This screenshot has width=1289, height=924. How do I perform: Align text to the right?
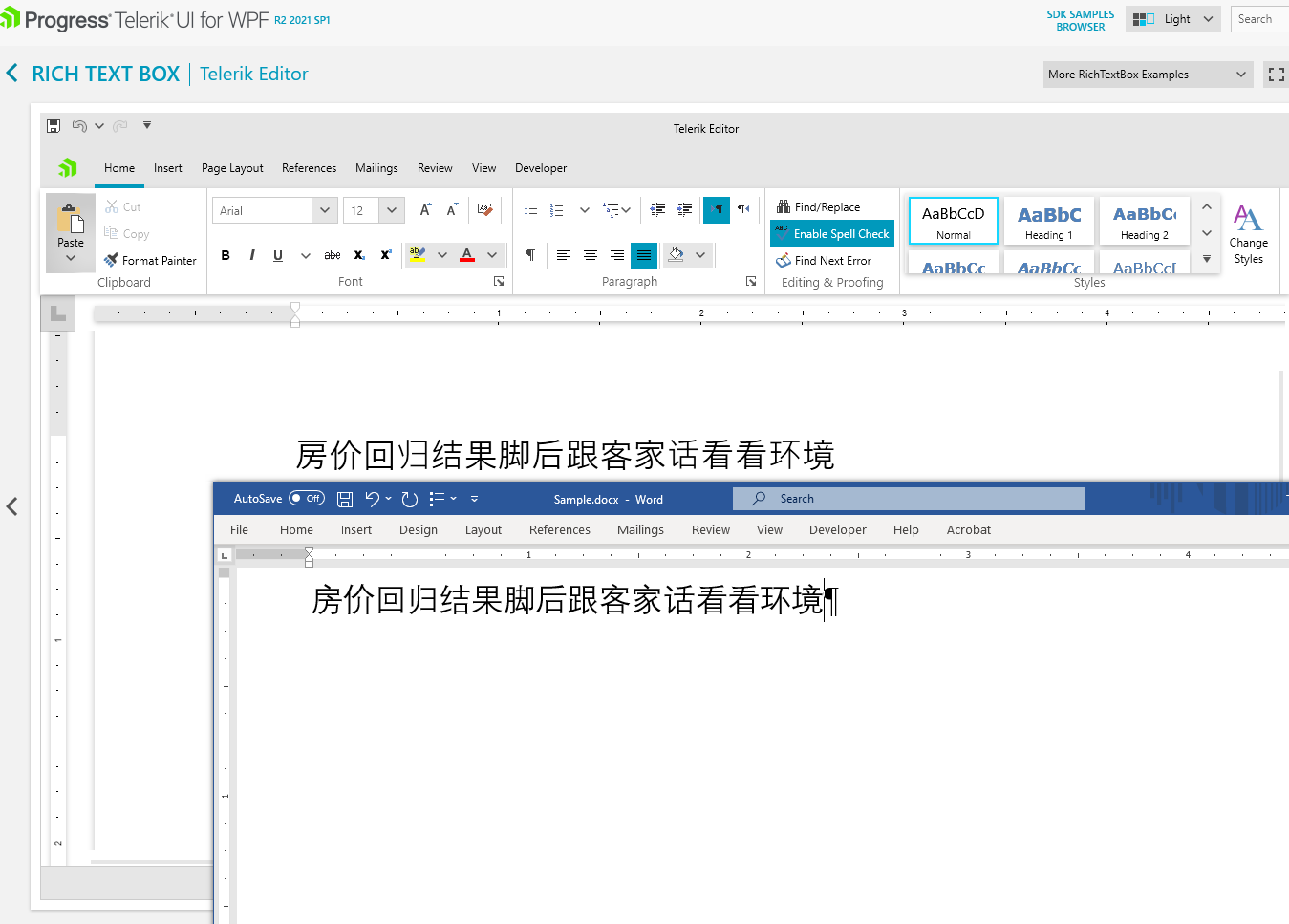[x=617, y=255]
